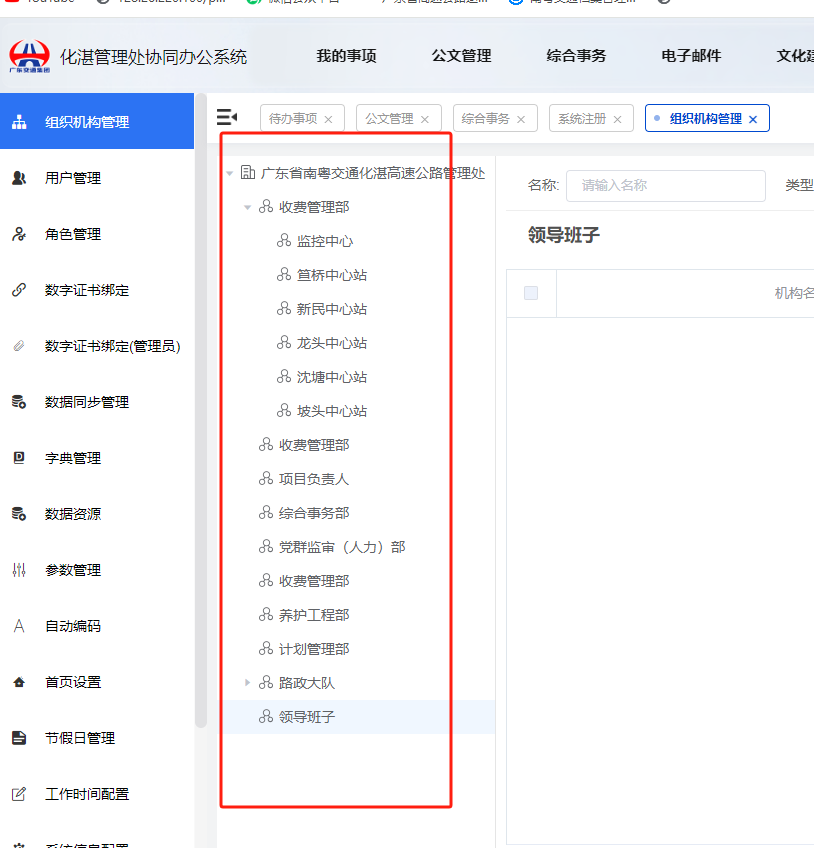Select the 综合事务部 tree node
Viewport: 814px width, 848px height.
tap(314, 513)
